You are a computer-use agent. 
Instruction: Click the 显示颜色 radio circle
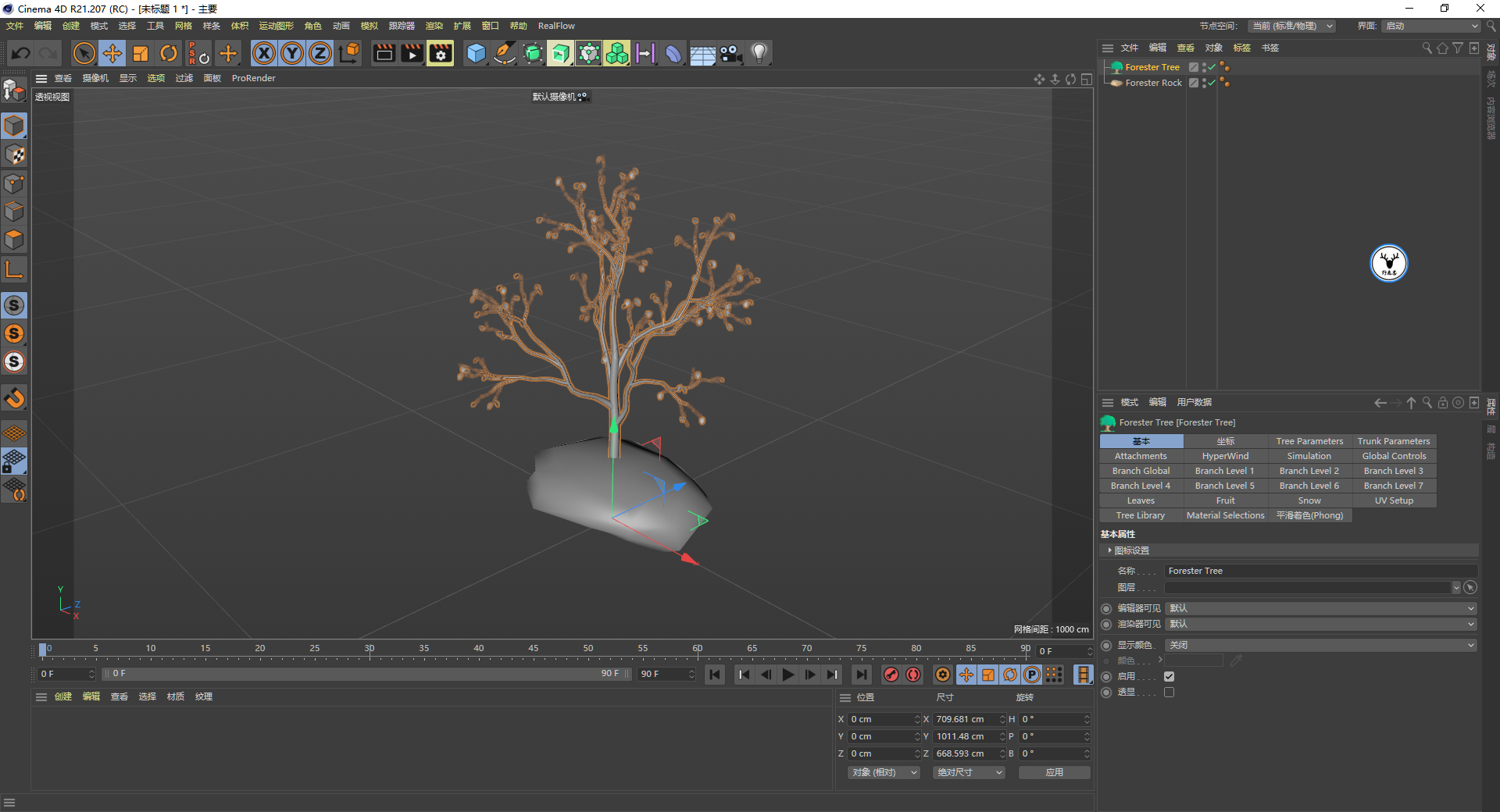tap(1106, 645)
